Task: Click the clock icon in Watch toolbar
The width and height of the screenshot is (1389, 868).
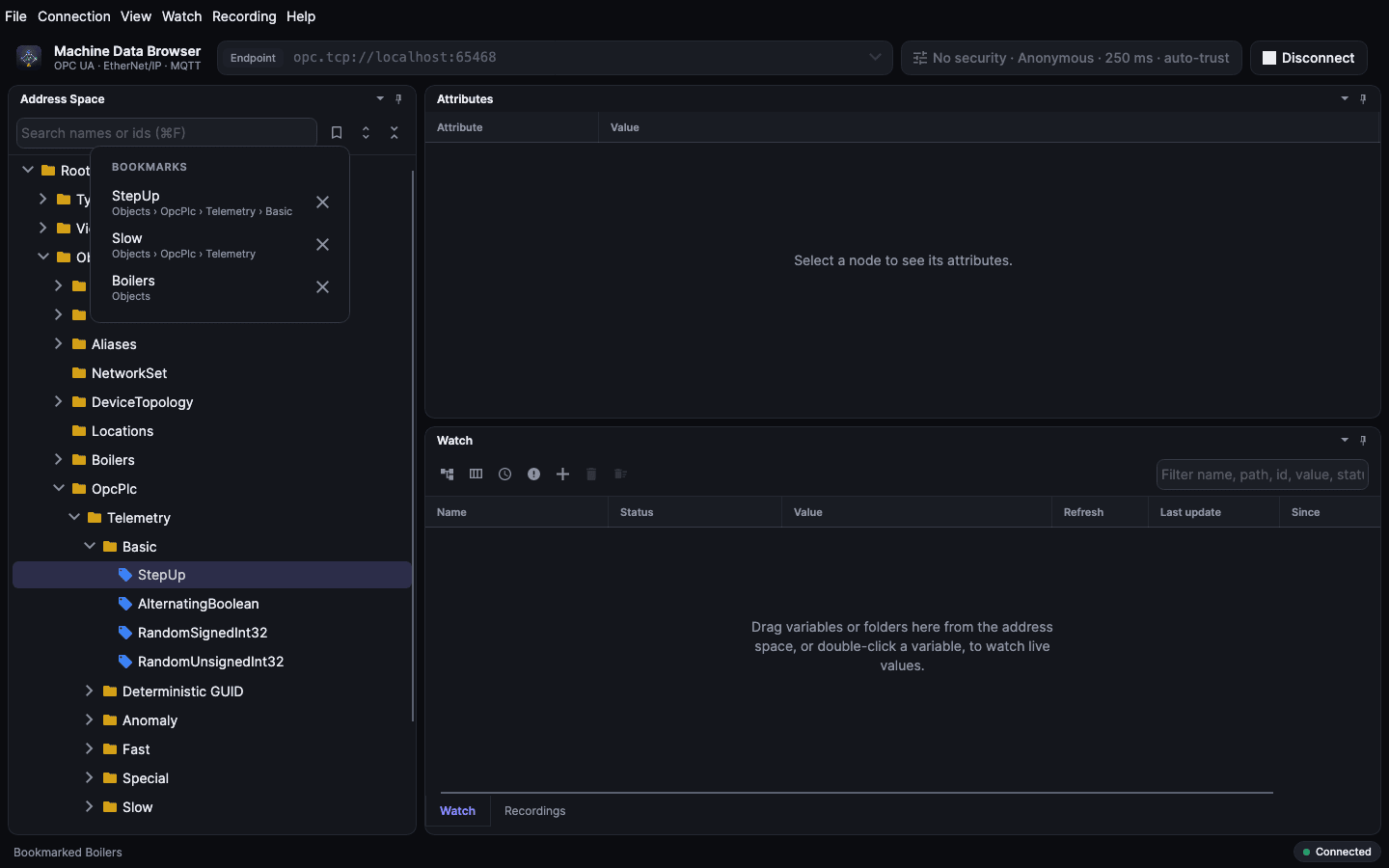Action: (x=505, y=475)
